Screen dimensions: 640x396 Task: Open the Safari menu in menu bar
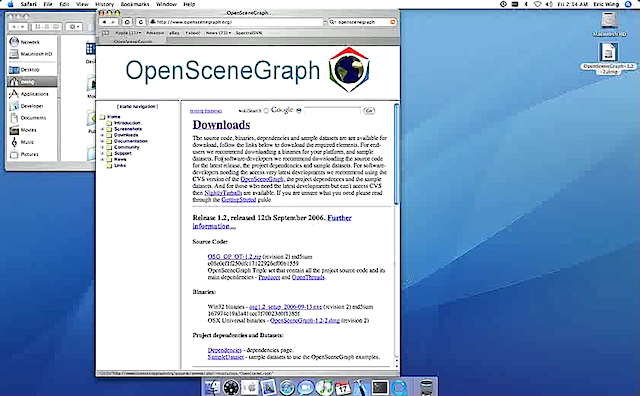point(28,4)
